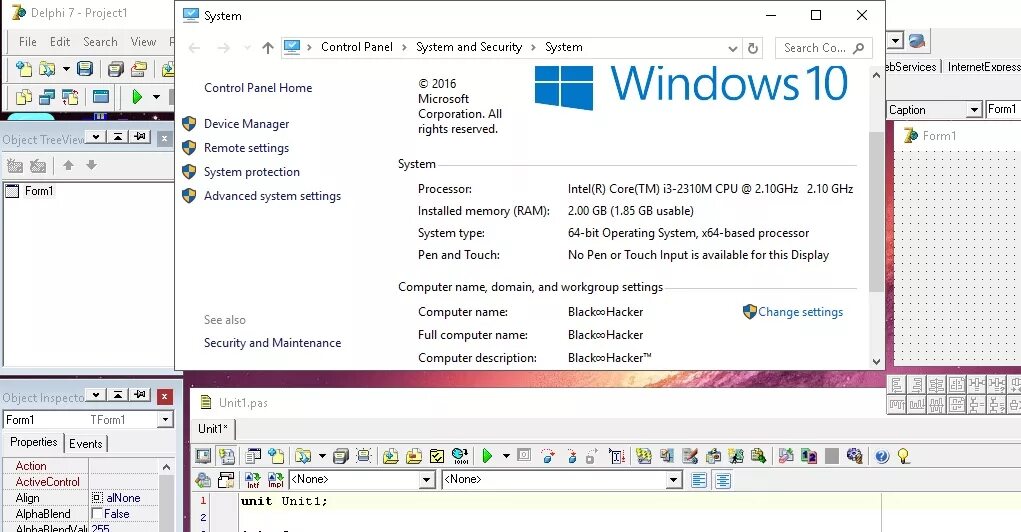Click Open Project icon in Delphi main toolbar

pos(139,69)
